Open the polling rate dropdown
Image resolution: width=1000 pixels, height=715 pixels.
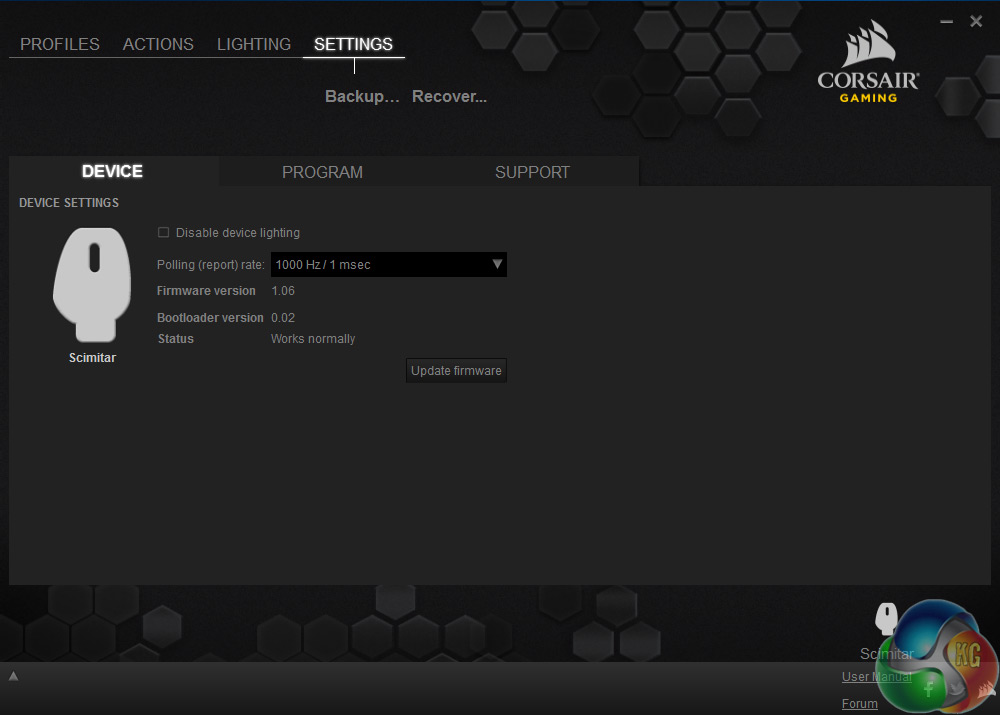[x=389, y=265]
